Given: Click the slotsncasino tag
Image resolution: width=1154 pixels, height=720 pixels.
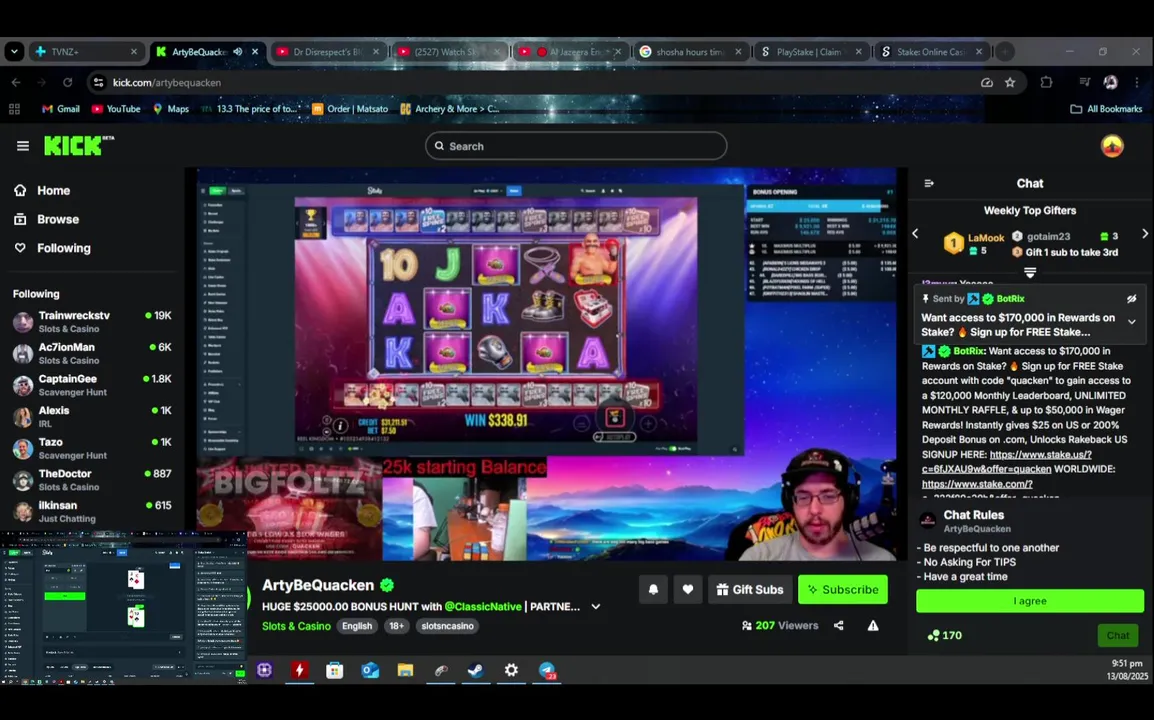Looking at the screenshot, I should coord(447,626).
